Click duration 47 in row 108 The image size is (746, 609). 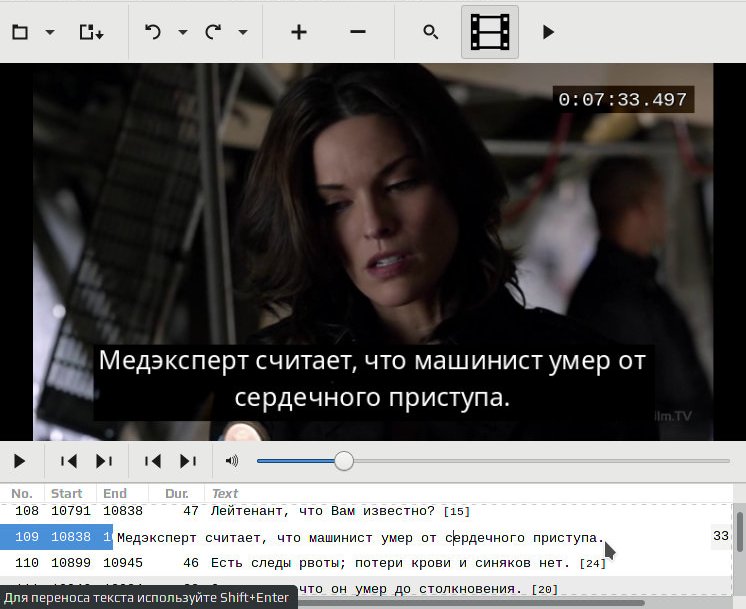[191, 511]
